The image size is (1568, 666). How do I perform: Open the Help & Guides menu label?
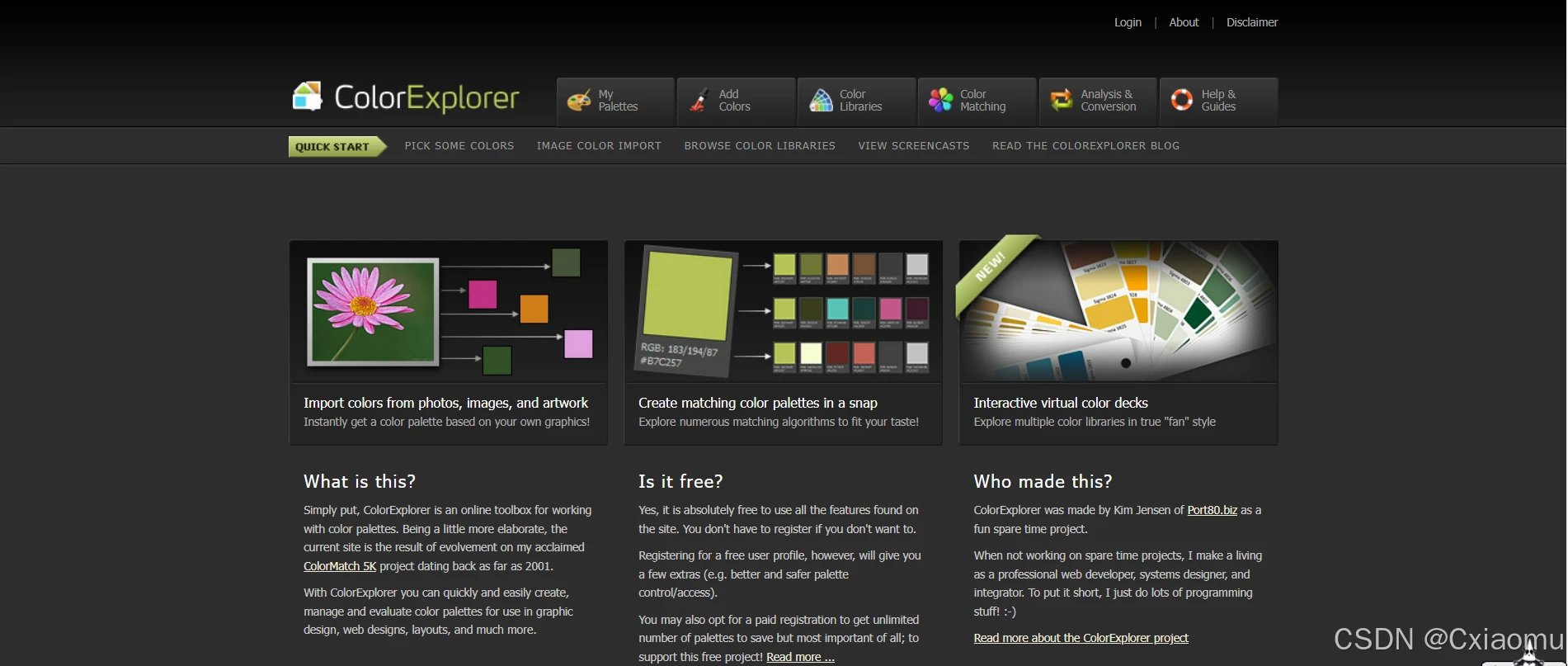click(1218, 101)
